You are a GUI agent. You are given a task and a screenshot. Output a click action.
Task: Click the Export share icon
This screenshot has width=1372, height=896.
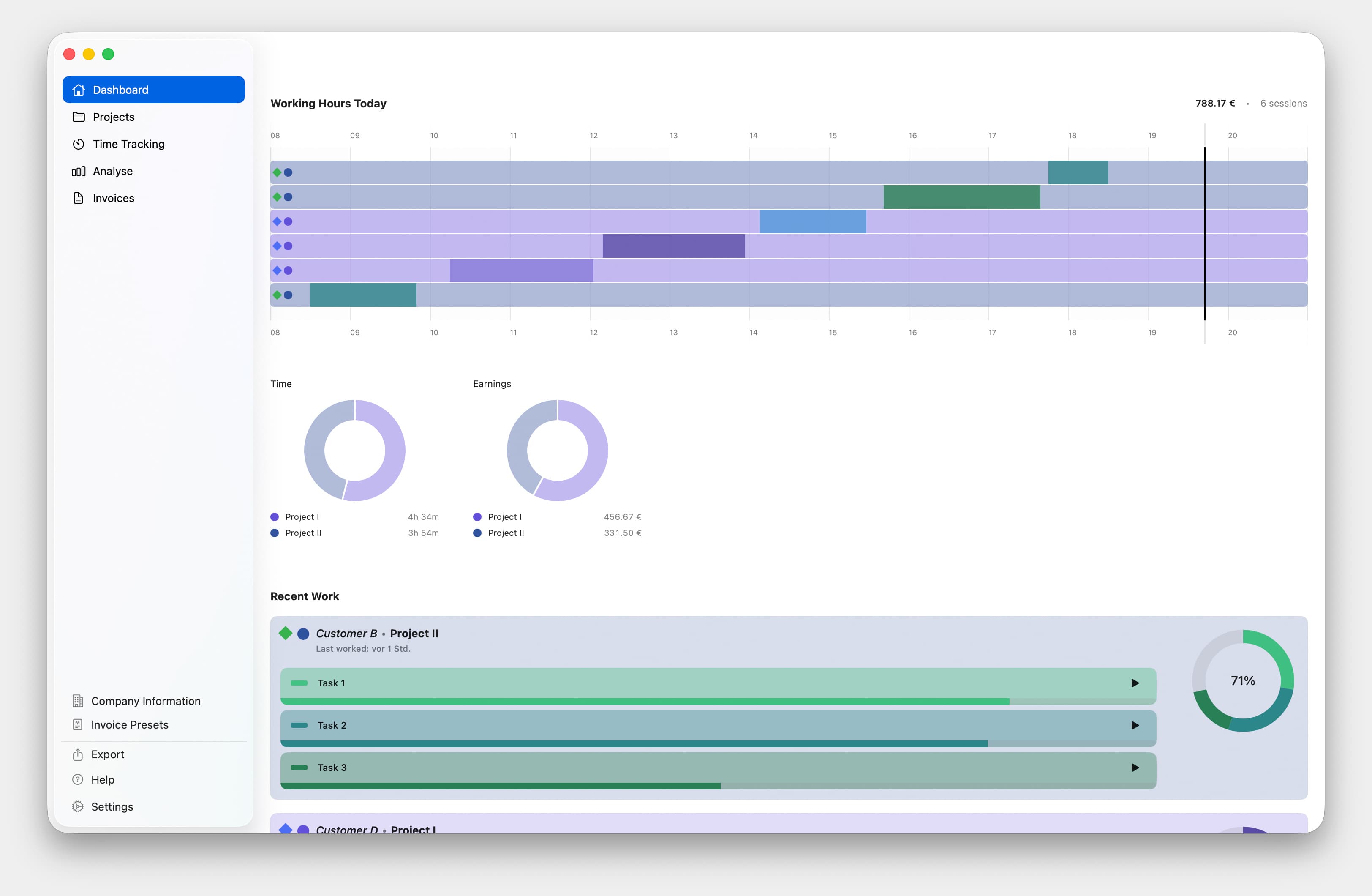point(78,755)
